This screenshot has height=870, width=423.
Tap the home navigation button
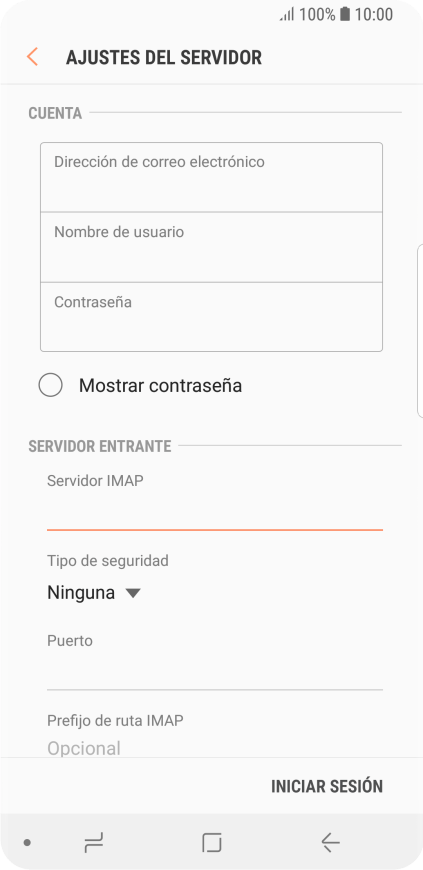[212, 843]
